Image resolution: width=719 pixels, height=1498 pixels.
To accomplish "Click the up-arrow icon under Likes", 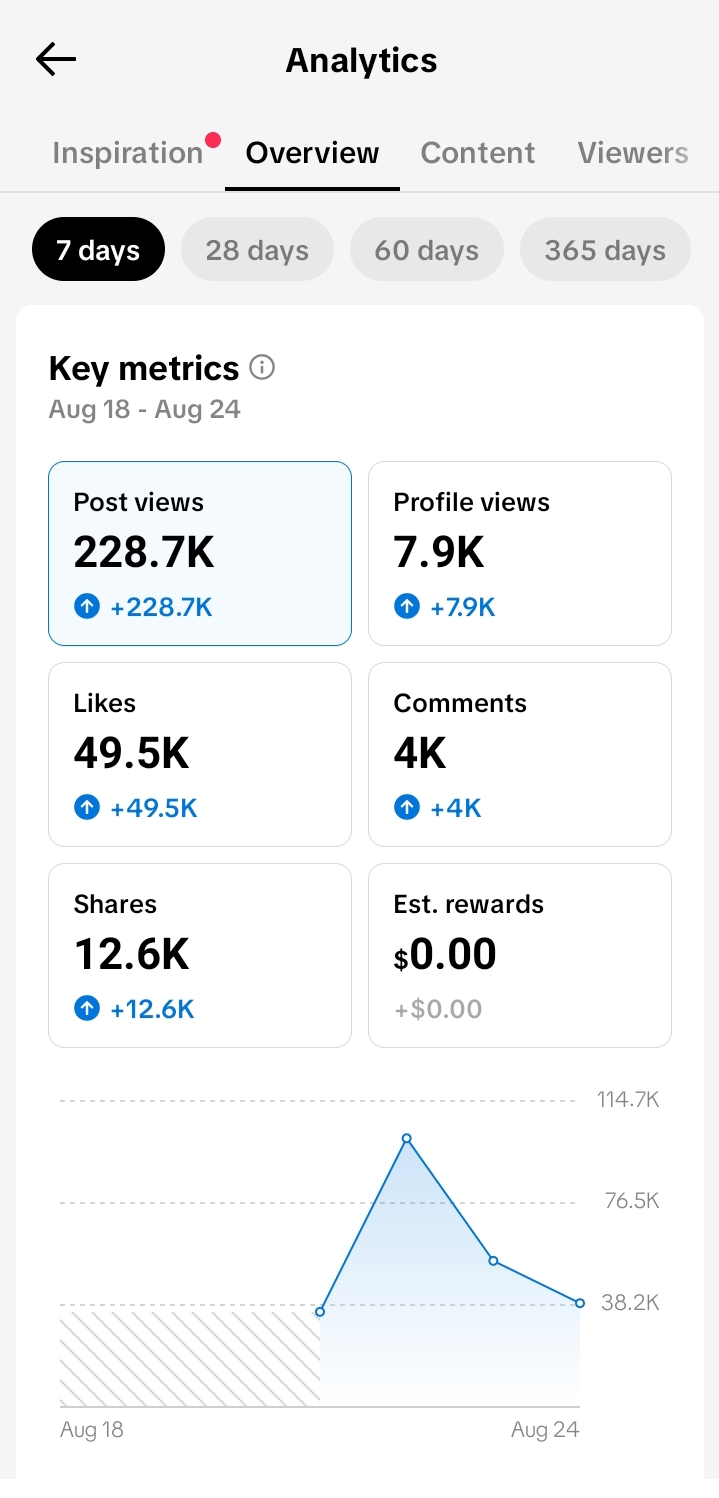I will (x=87, y=807).
